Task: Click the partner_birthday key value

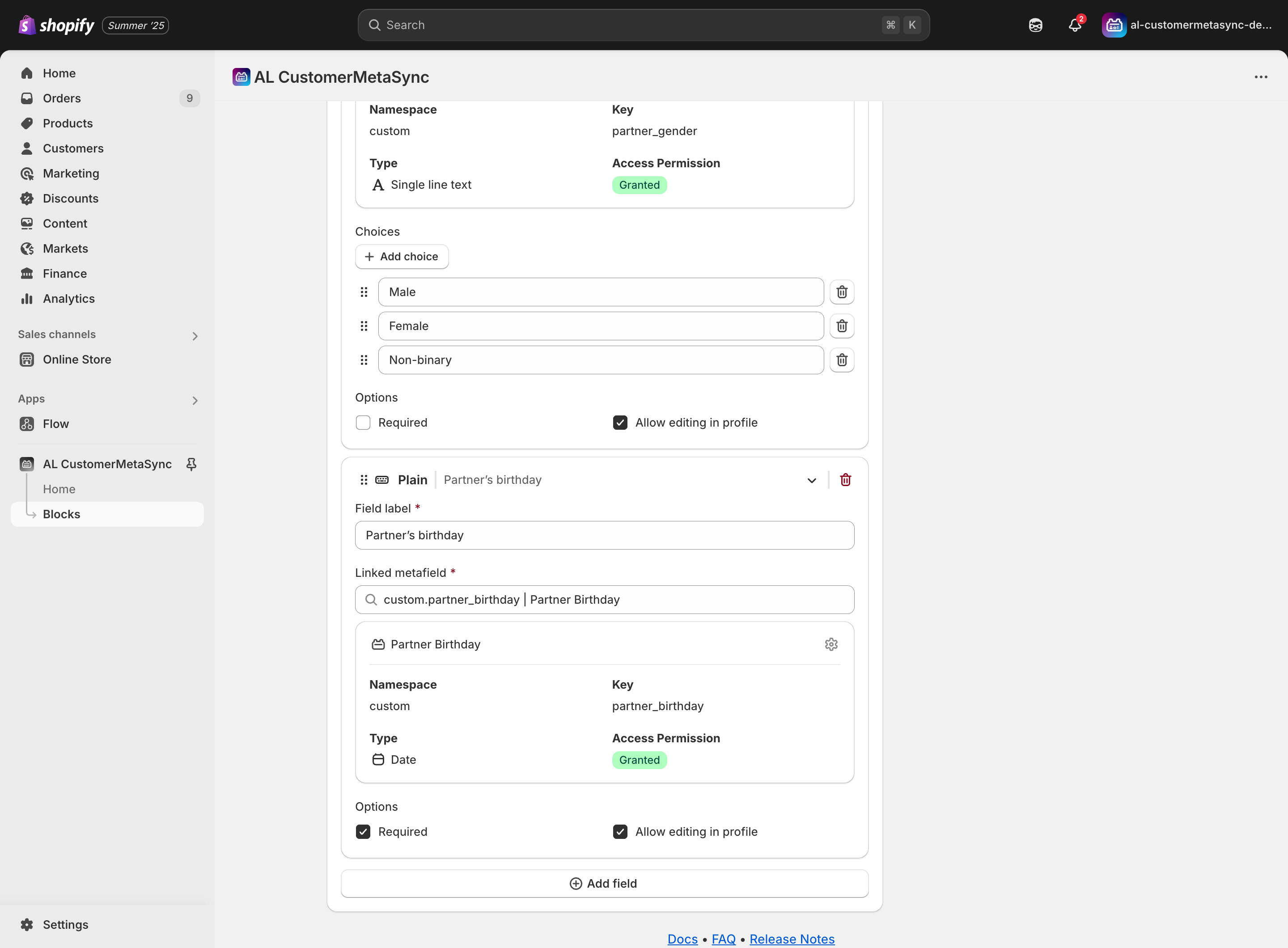Action: coord(657,707)
